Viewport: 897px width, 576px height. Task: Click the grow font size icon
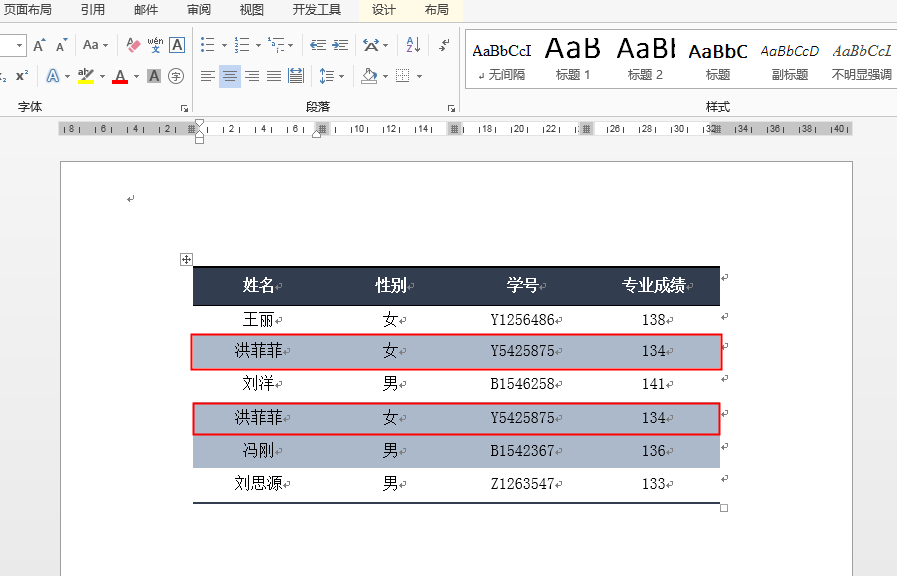(x=39, y=45)
